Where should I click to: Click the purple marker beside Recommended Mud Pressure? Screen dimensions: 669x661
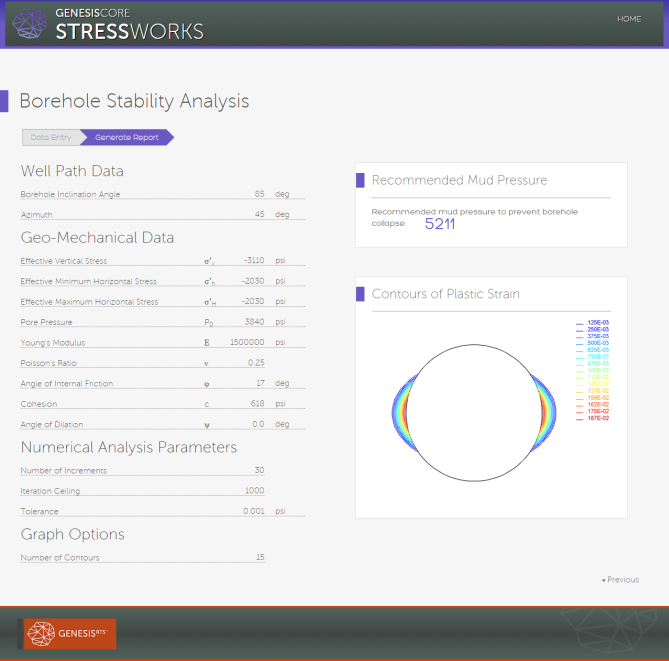point(360,180)
